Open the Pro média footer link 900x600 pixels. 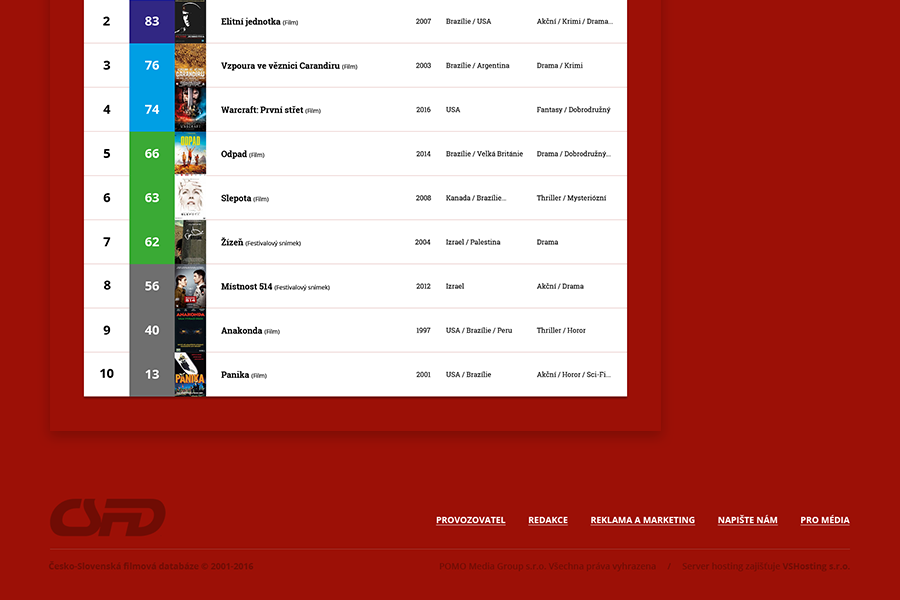[x=825, y=520]
